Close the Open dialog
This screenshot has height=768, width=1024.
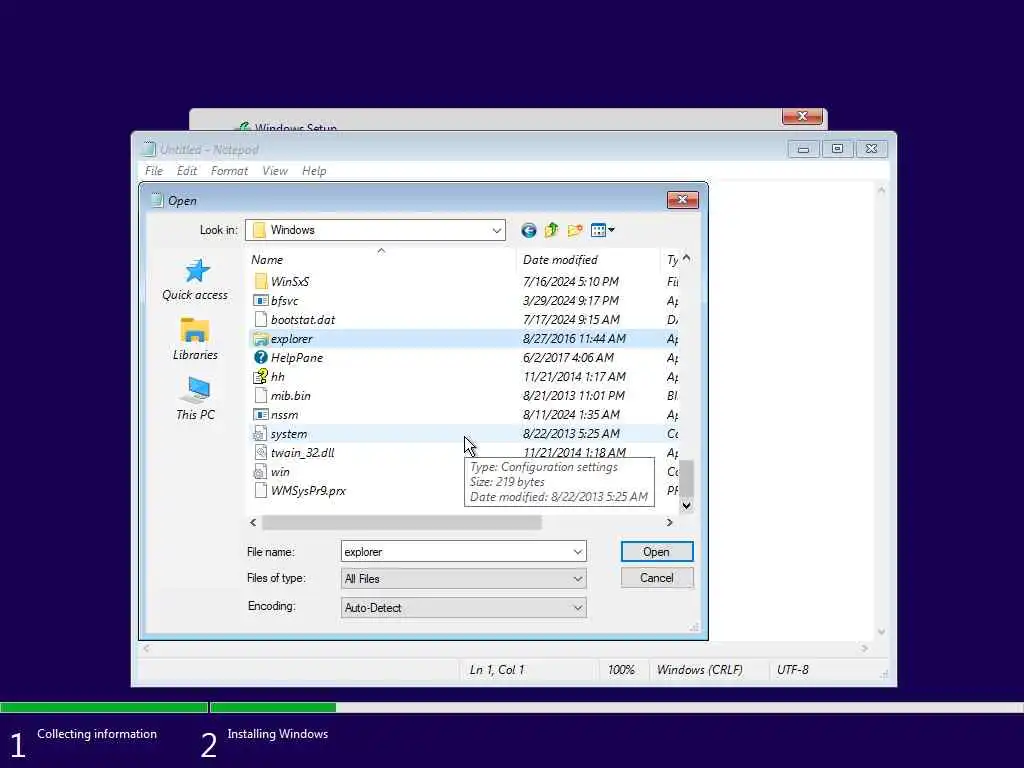682,200
